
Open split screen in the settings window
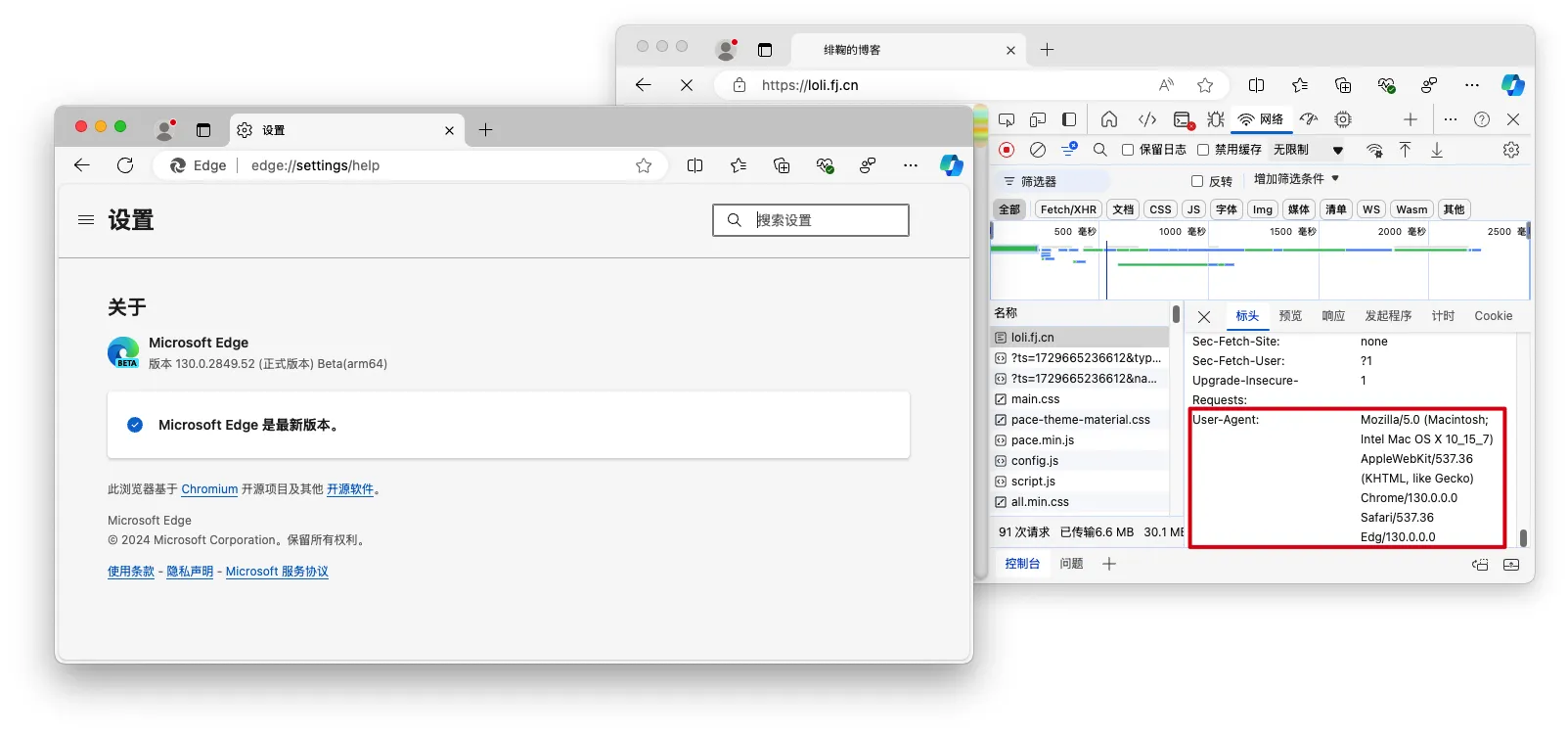coord(695,165)
